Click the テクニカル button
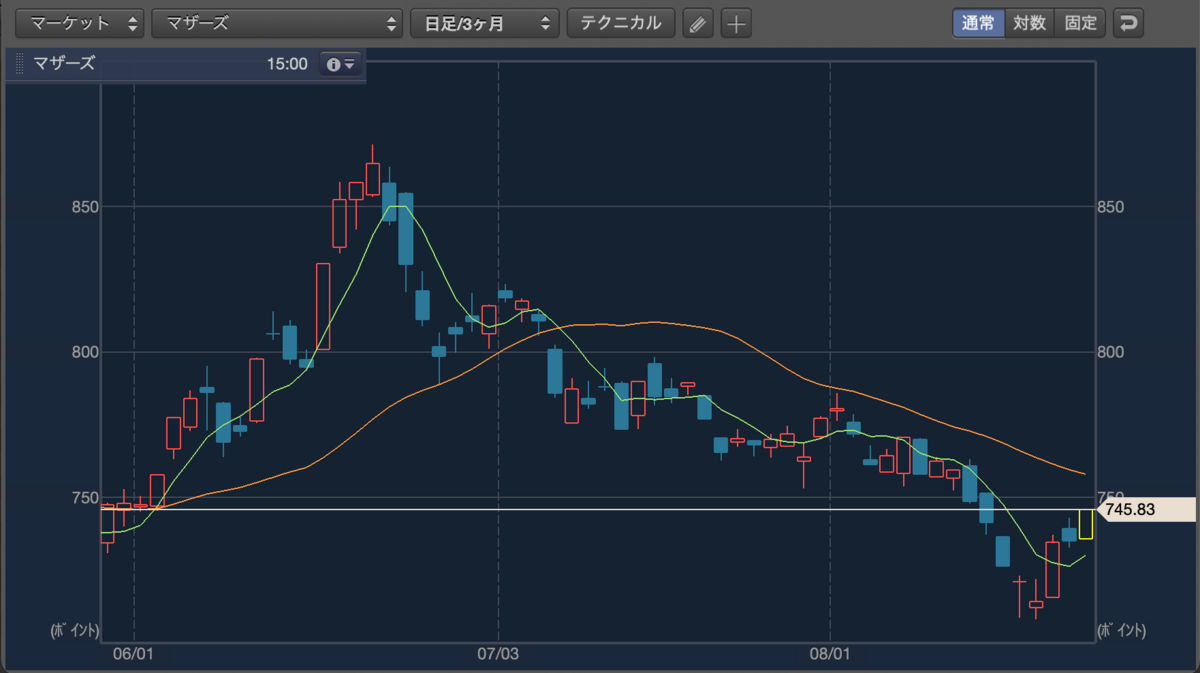 [x=620, y=23]
